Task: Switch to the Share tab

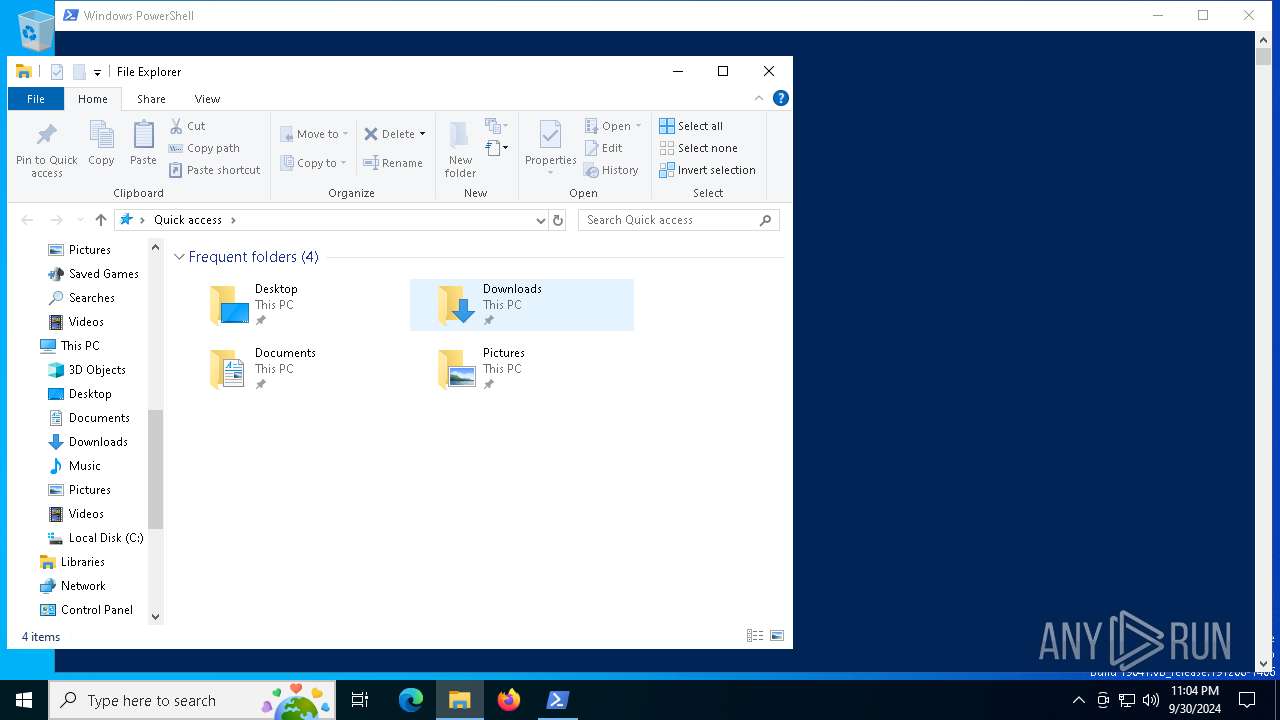Action: point(151,99)
